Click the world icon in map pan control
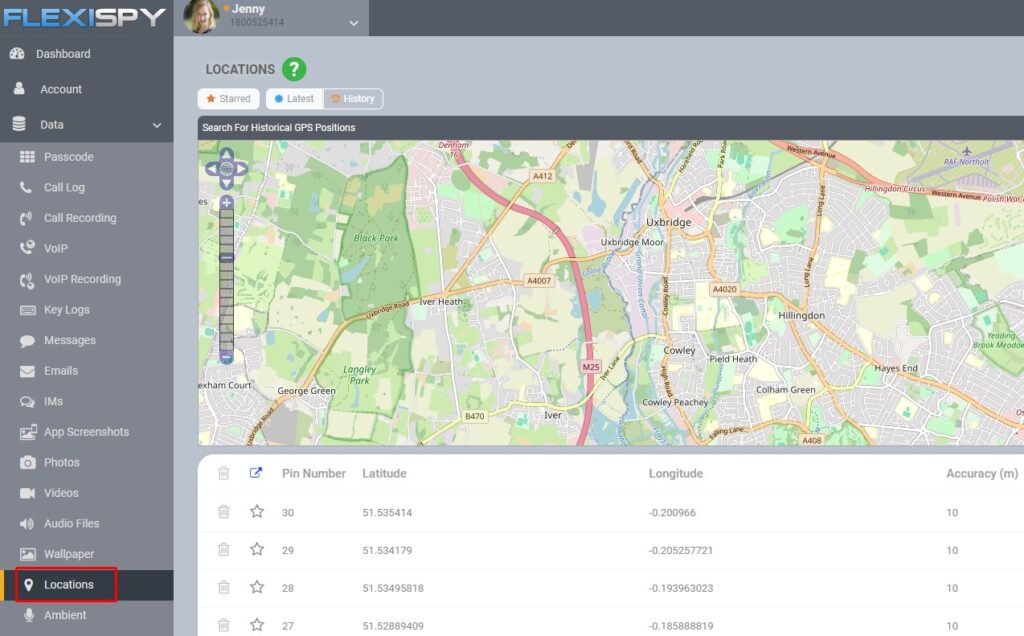The width and height of the screenshot is (1024, 636). click(226, 169)
